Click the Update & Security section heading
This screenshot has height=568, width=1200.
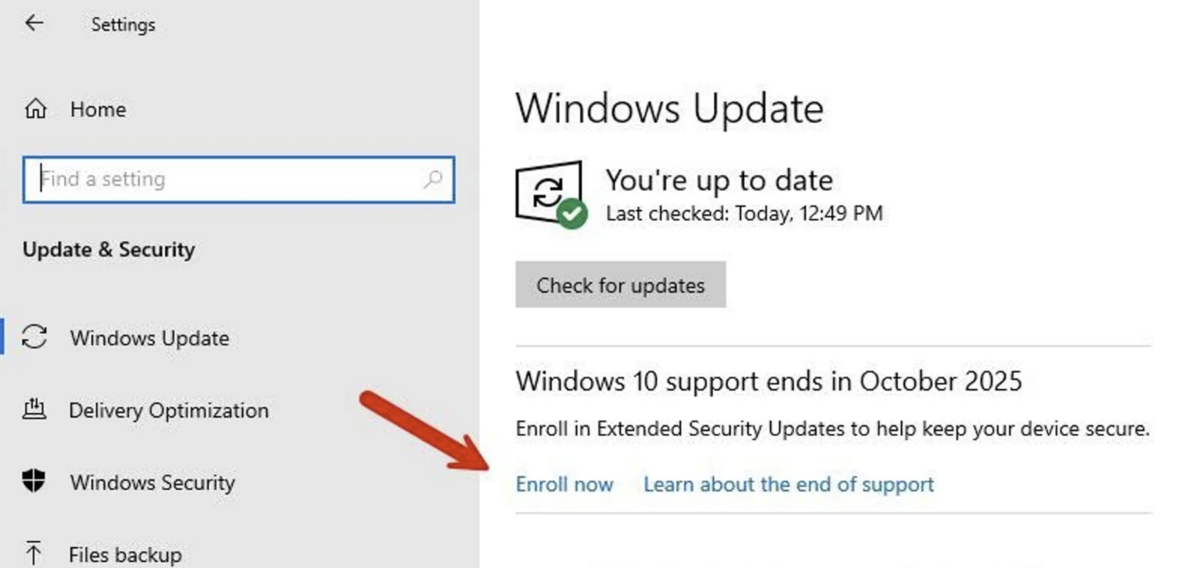pyautogui.click(x=108, y=250)
